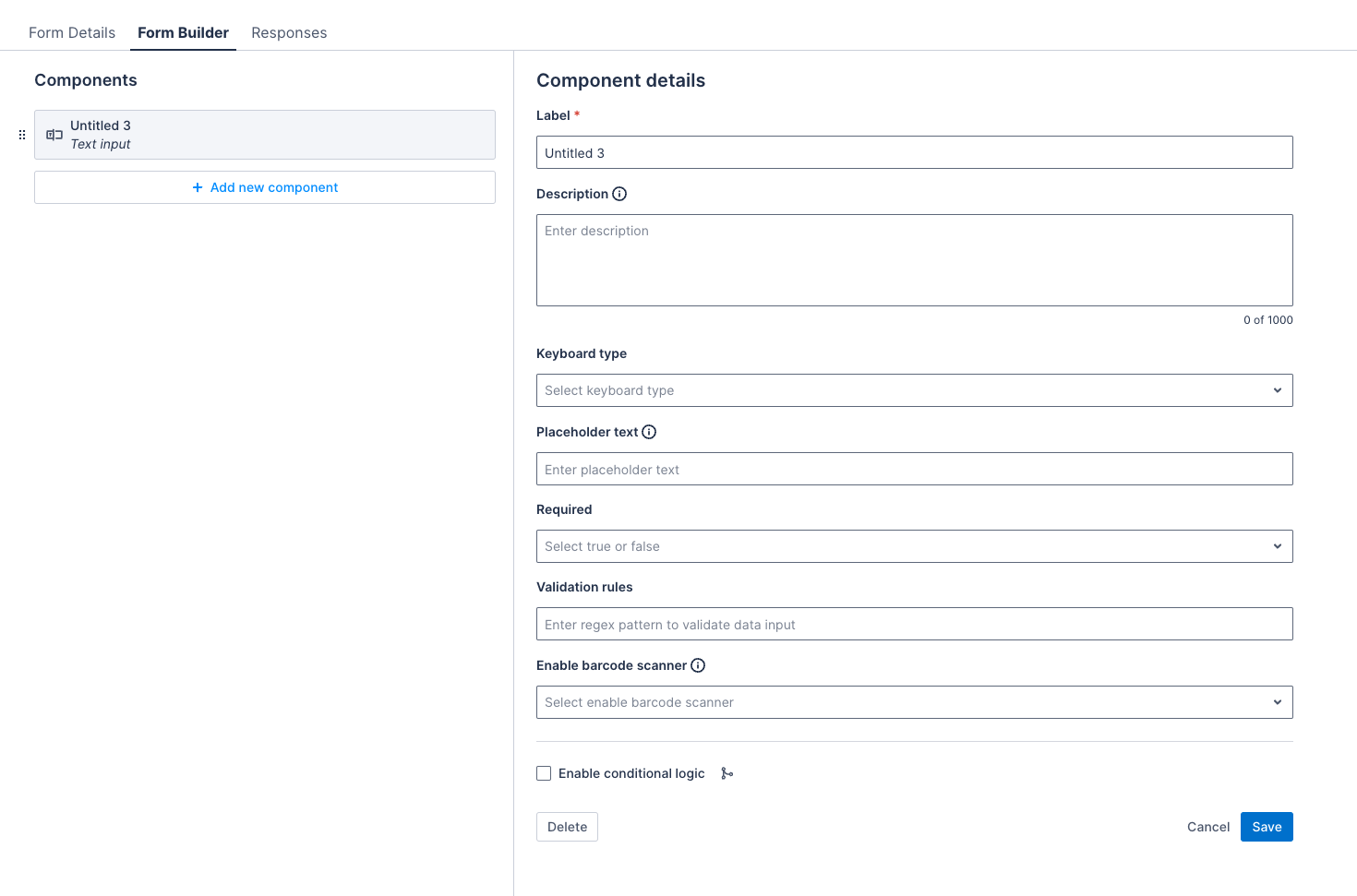This screenshot has width=1357, height=896.
Task: Open the Description info tooltip icon
Action: (x=620, y=194)
